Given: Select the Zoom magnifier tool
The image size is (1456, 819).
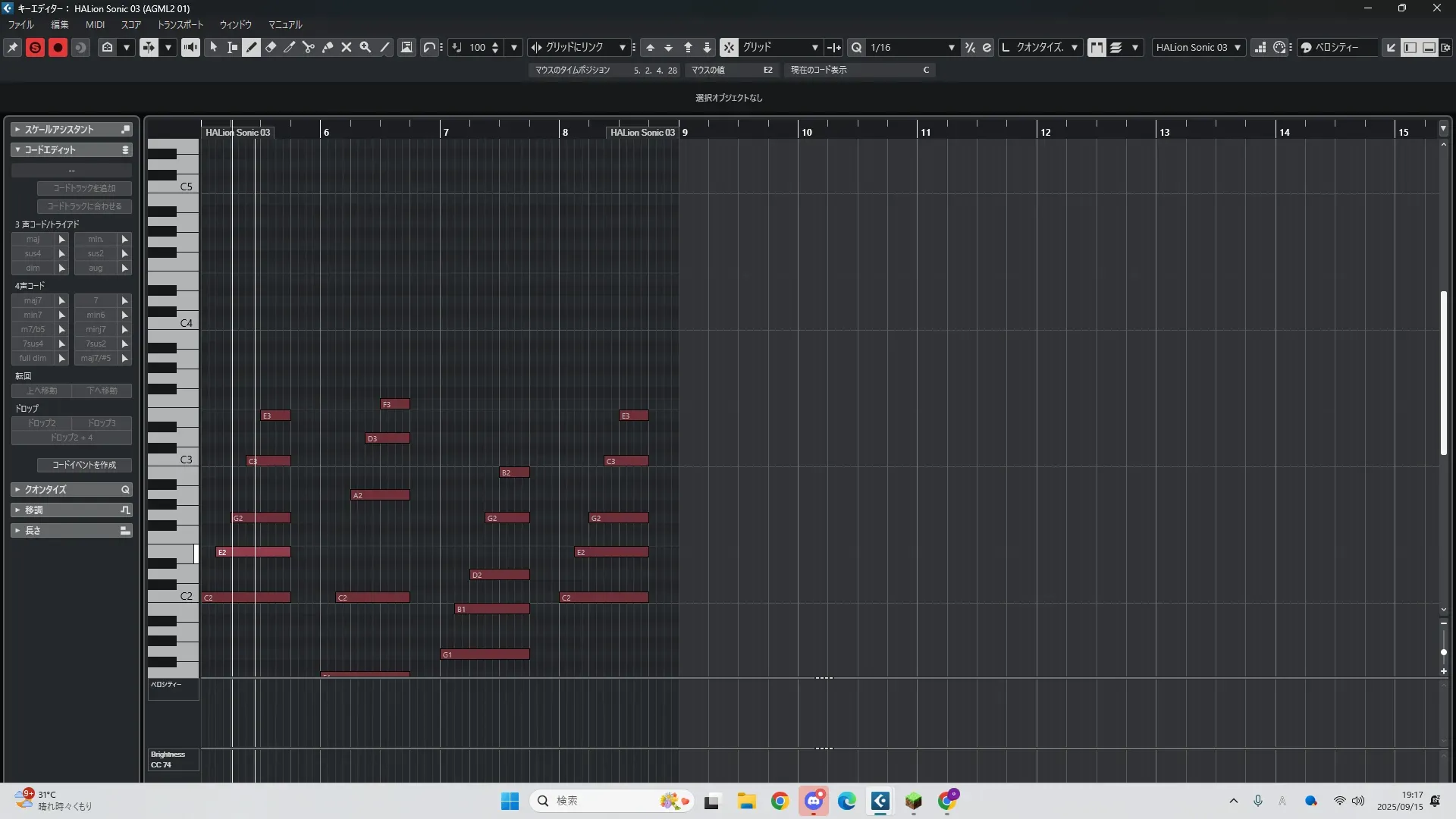Looking at the screenshot, I should pyautogui.click(x=366, y=47).
